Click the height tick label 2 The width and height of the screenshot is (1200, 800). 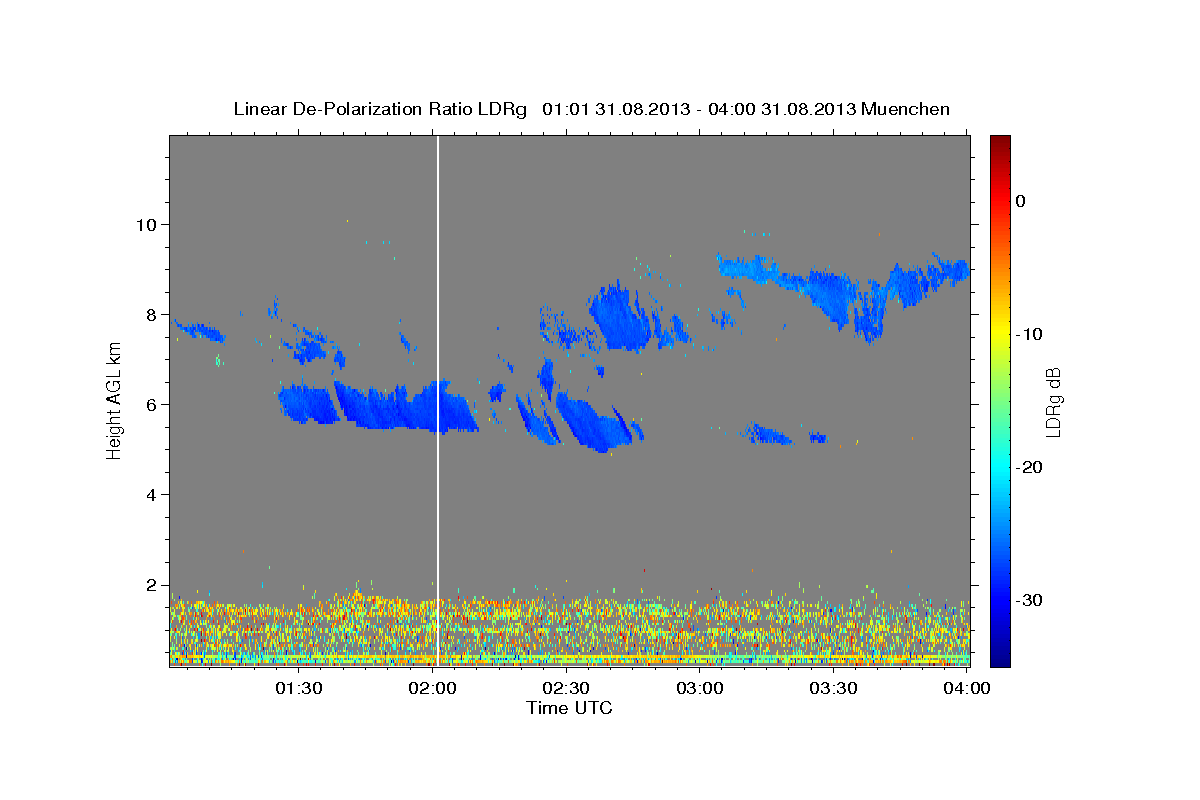[x=151, y=585]
